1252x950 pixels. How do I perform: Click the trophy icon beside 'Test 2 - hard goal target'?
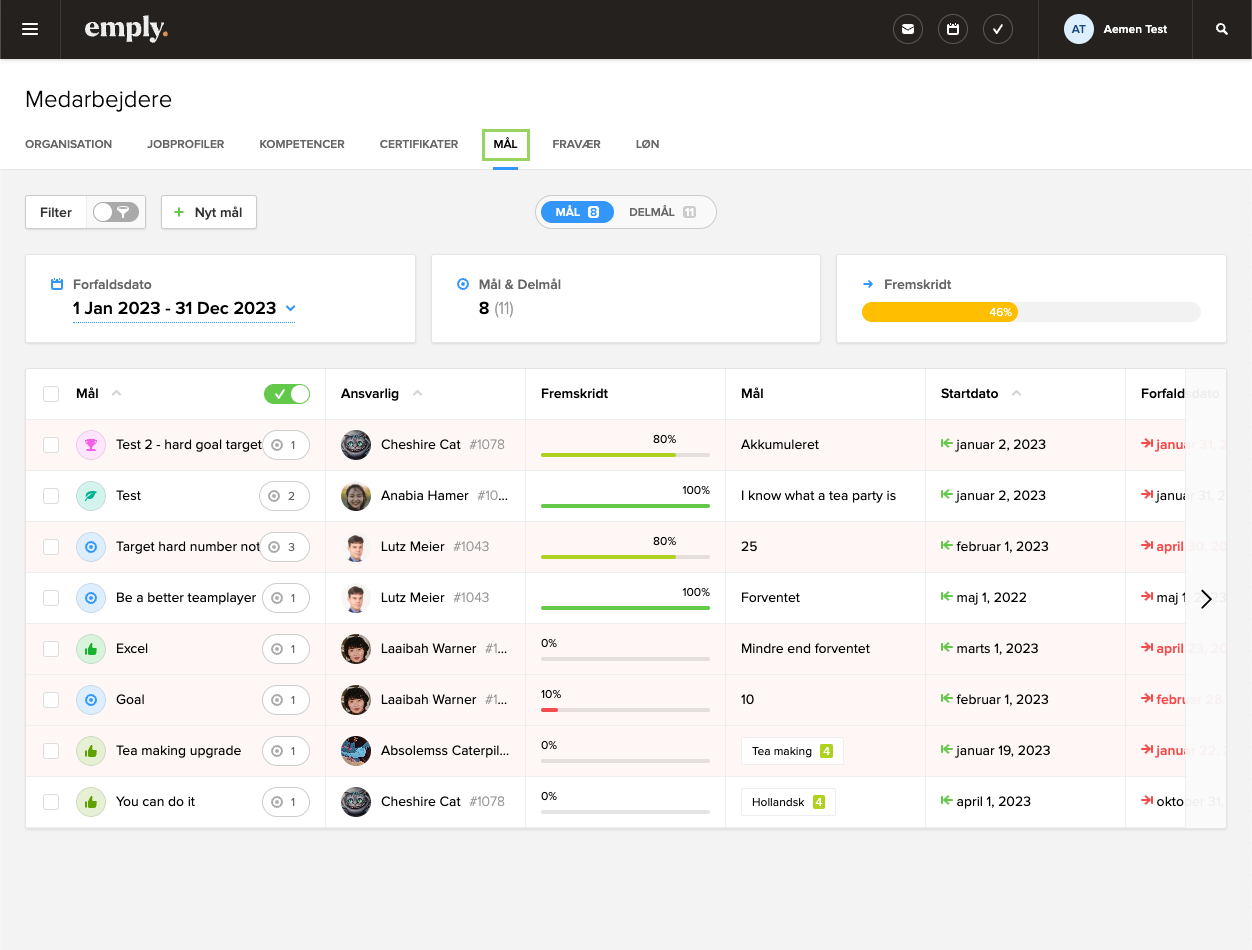[x=90, y=444]
